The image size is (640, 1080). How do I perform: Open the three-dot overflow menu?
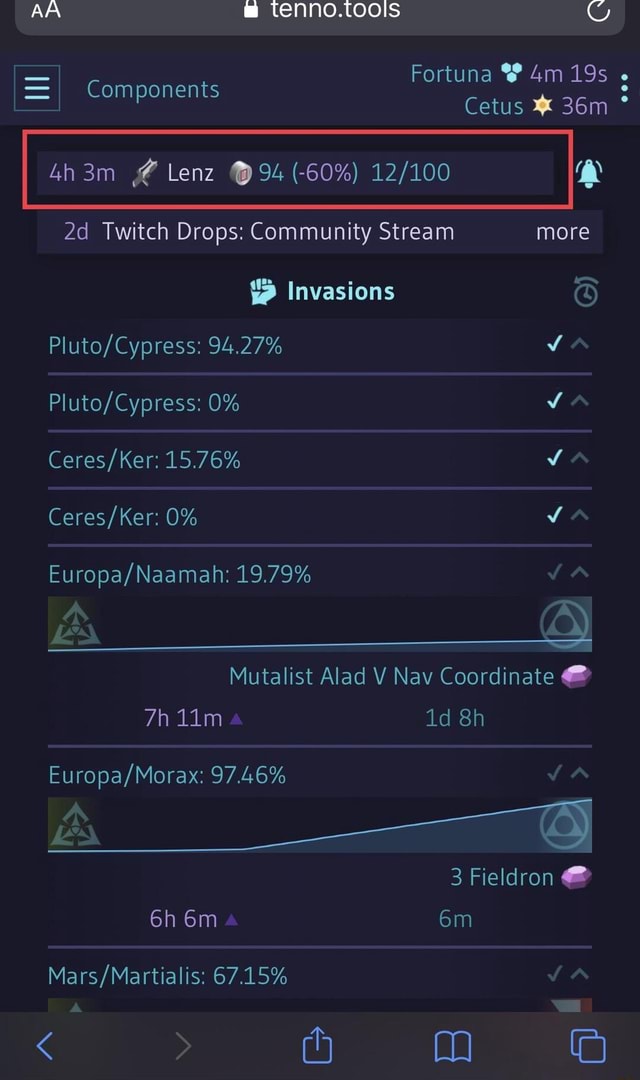click(623, 89)
